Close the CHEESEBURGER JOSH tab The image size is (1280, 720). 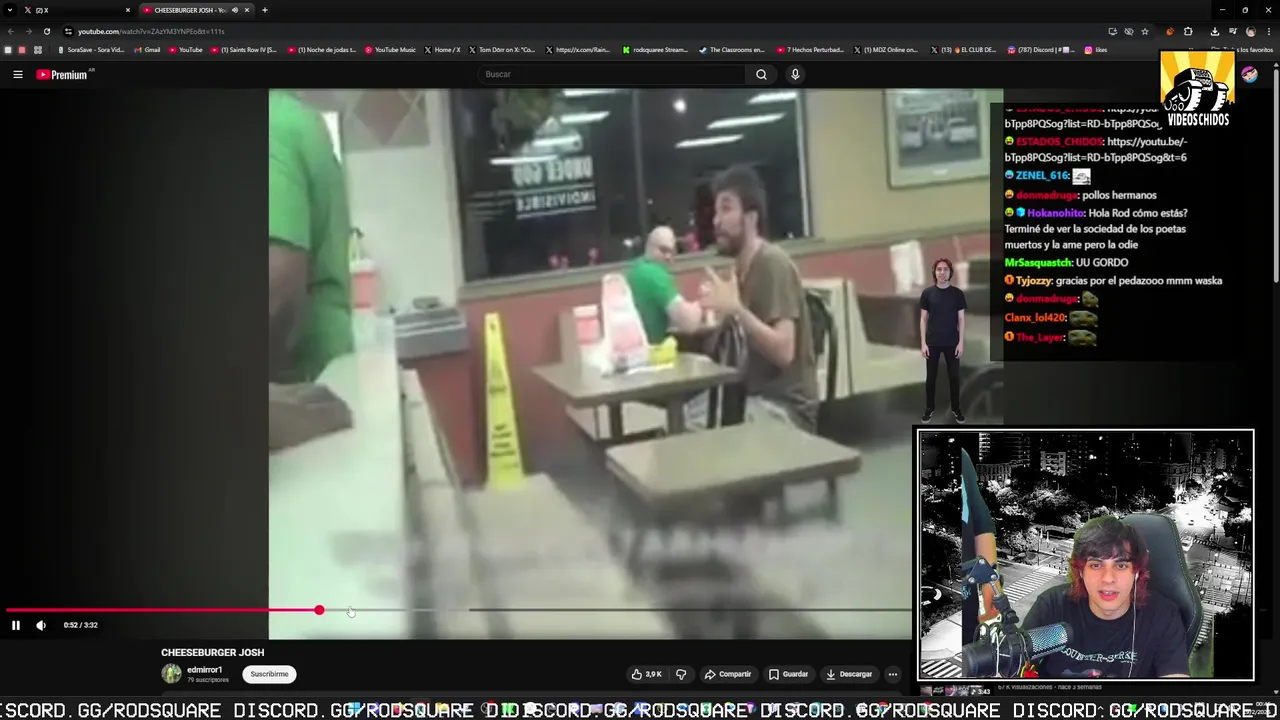(247, 10)
